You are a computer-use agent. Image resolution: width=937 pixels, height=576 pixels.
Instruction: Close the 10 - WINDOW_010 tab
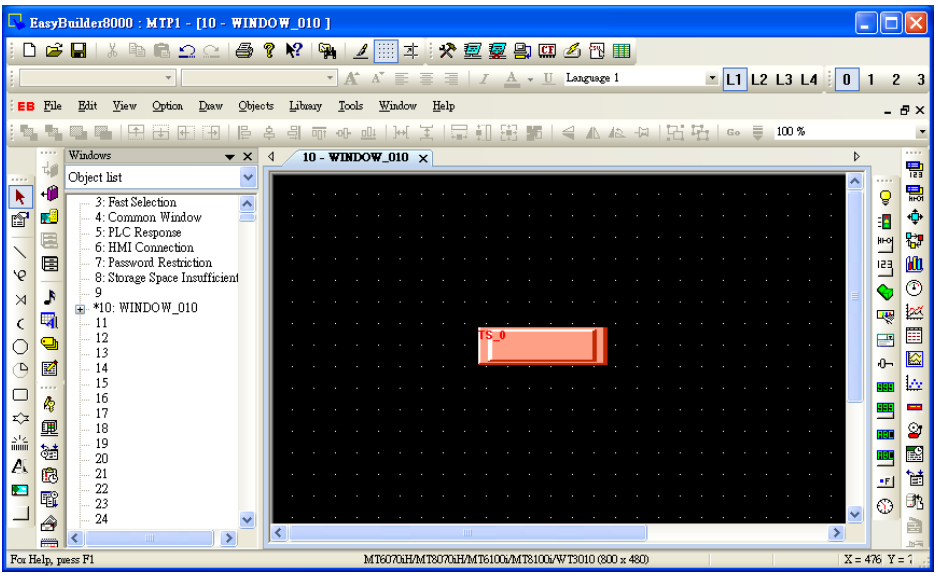point(423,158)
